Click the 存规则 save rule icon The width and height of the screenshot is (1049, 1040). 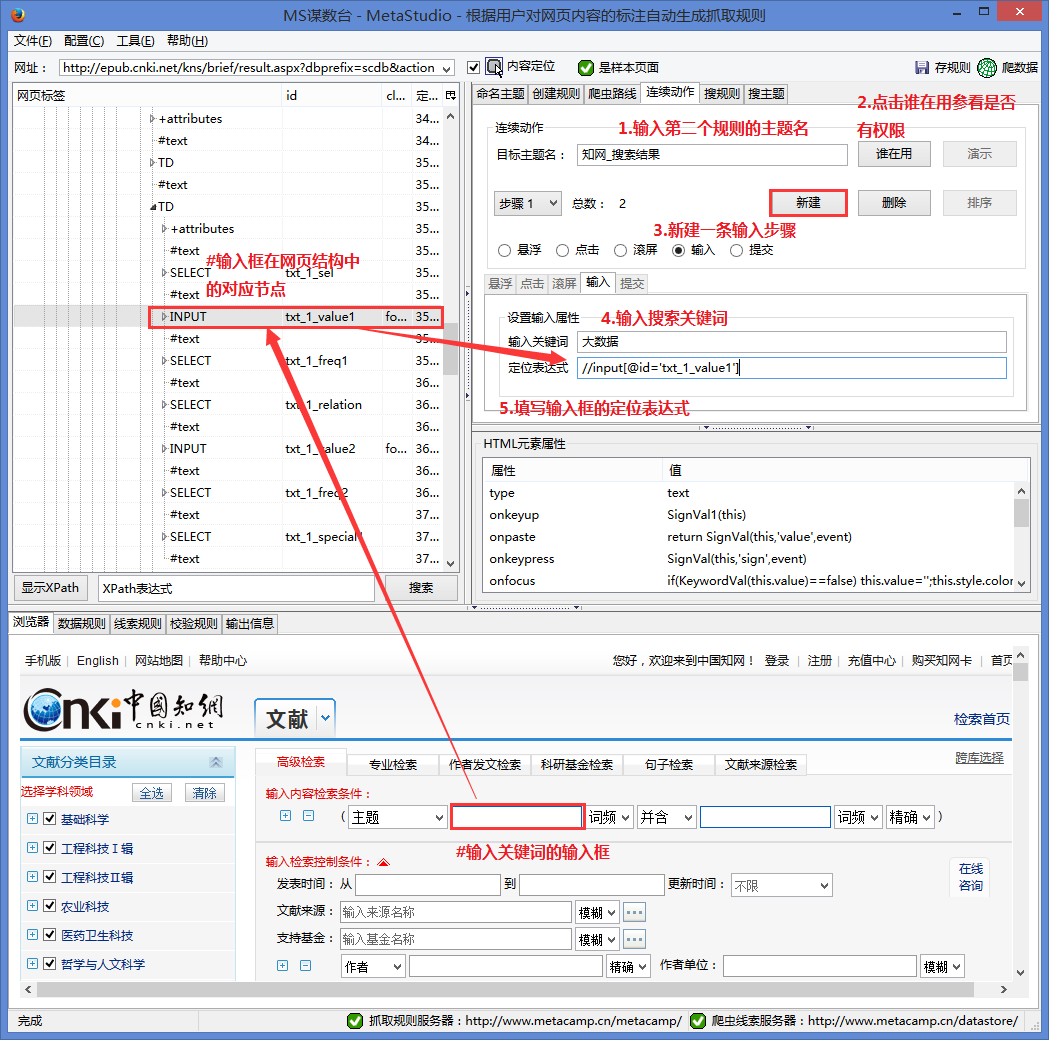click(922, 67)
